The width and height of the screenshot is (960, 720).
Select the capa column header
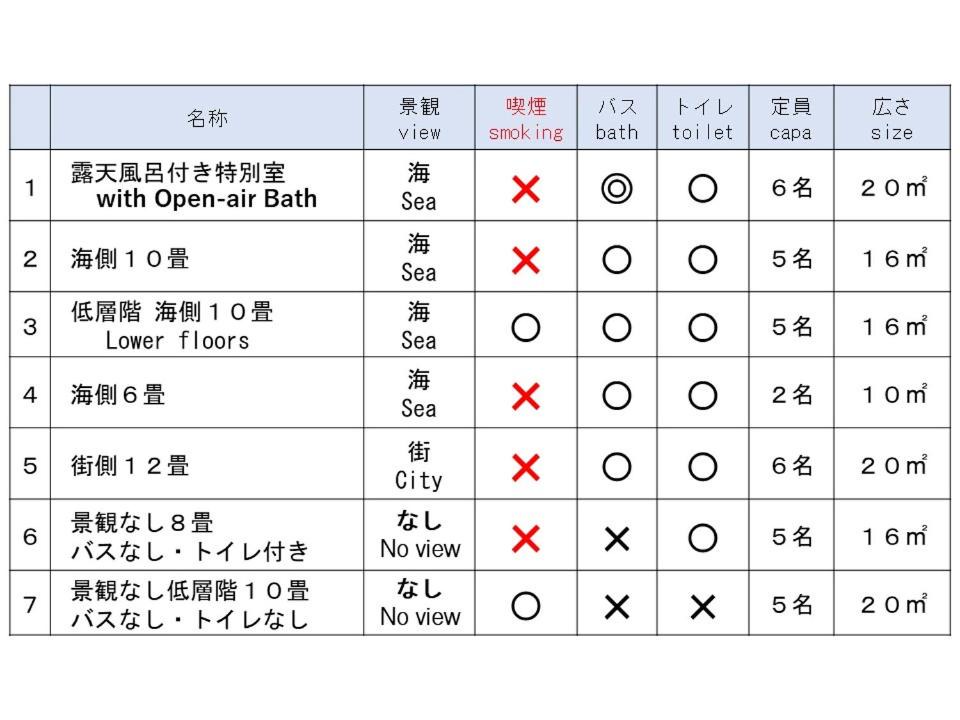coord(790,119)
